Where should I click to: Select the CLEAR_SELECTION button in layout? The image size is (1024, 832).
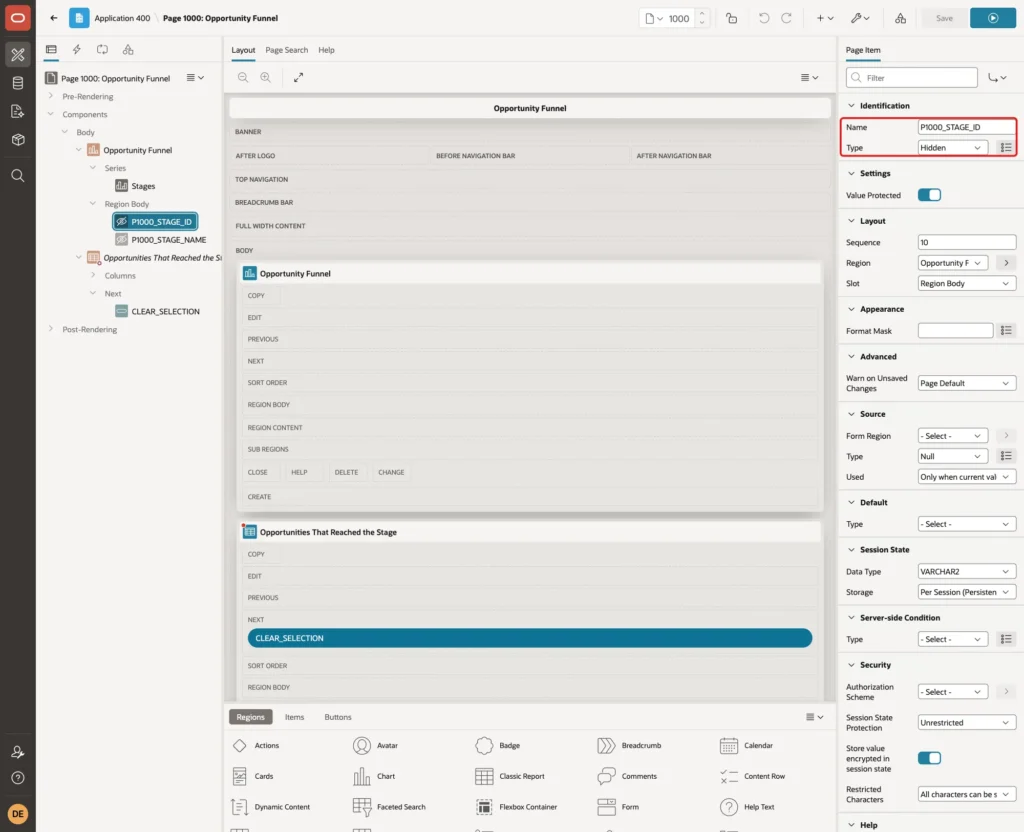click(x=530, y=639)
